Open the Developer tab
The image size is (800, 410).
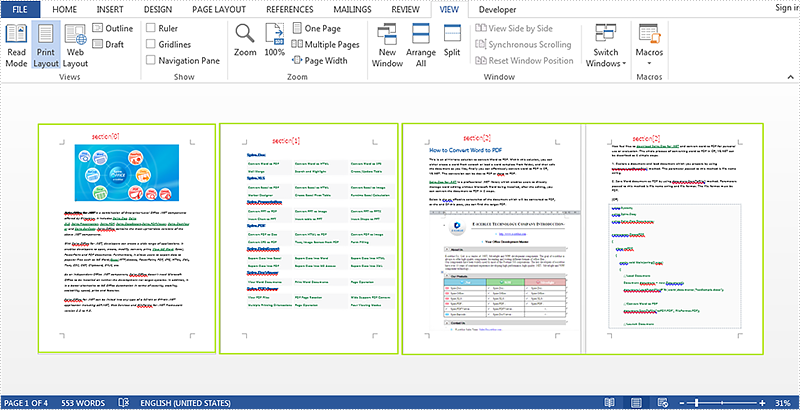coord(497,9)
